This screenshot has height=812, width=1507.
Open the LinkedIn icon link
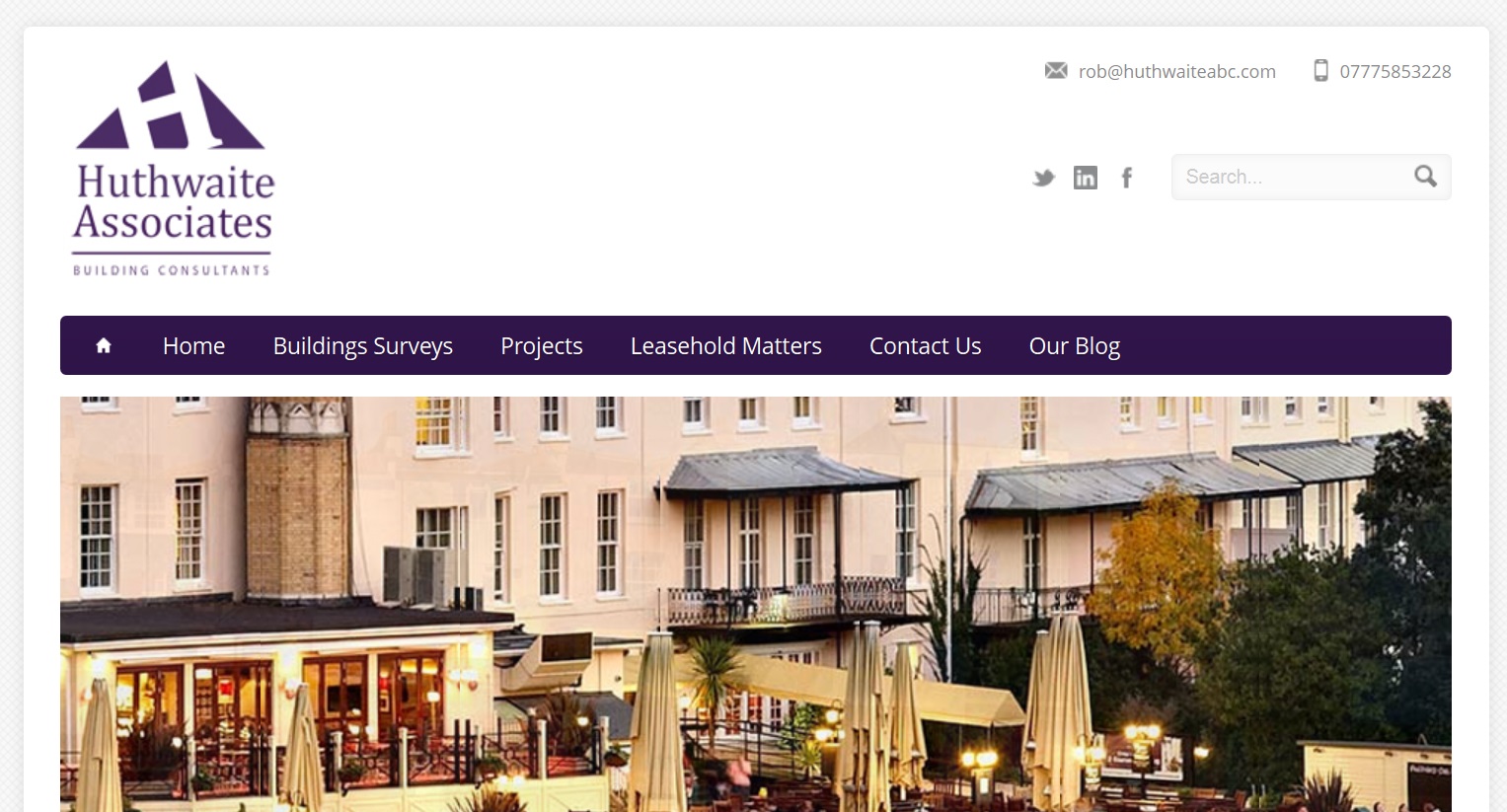[1086, 178]
